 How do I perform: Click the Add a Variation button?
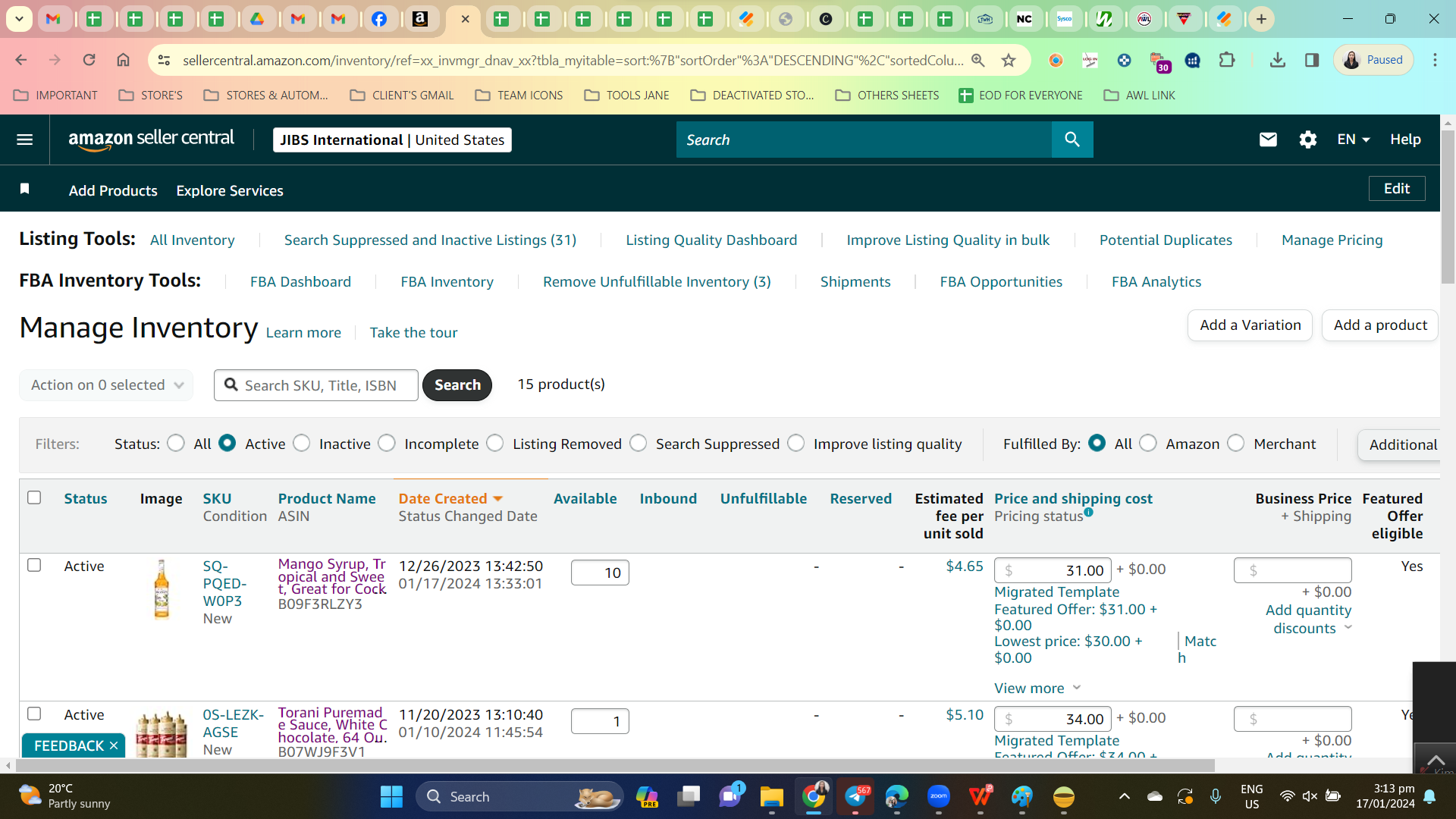click(x=1250, y=325)
